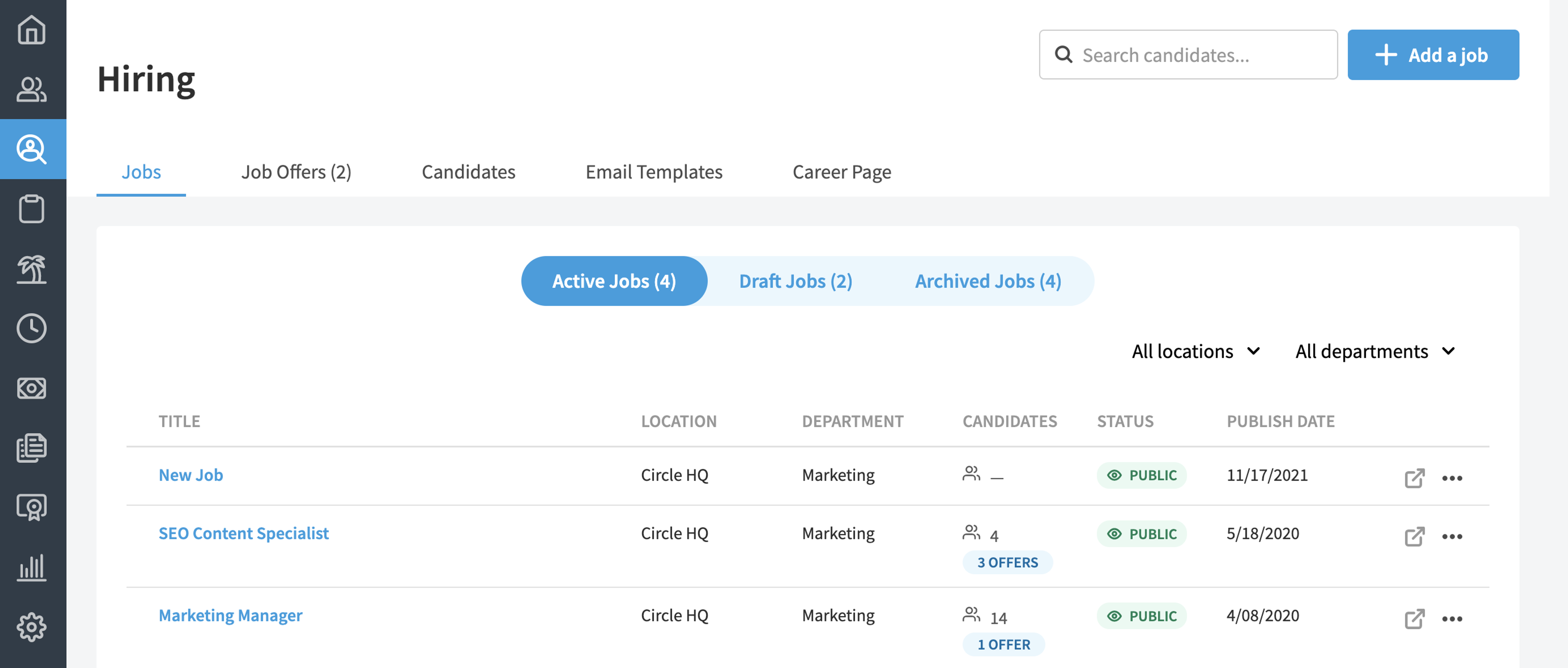This screenshot has height=668, width=1568.
Task: Open more options for Marketing Manager row
Action: [1452, 619]
